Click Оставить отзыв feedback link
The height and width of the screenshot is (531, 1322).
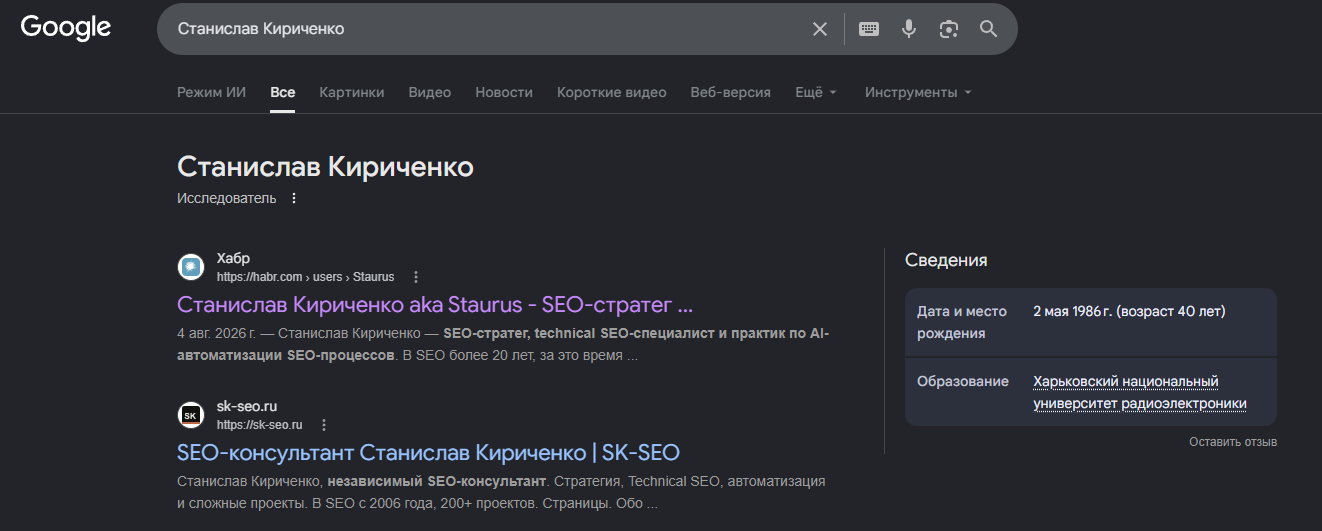[1233, 442]
